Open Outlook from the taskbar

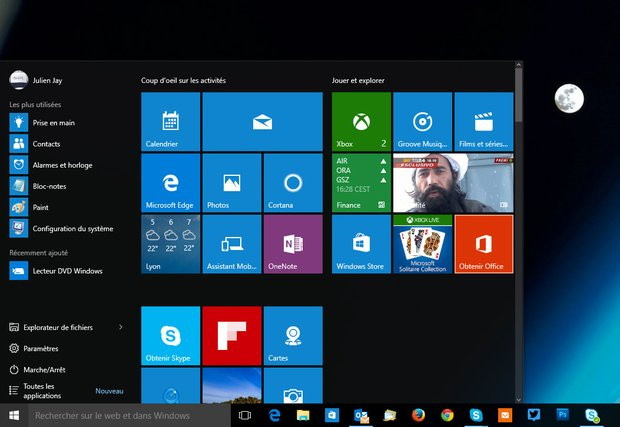(361, 416)
